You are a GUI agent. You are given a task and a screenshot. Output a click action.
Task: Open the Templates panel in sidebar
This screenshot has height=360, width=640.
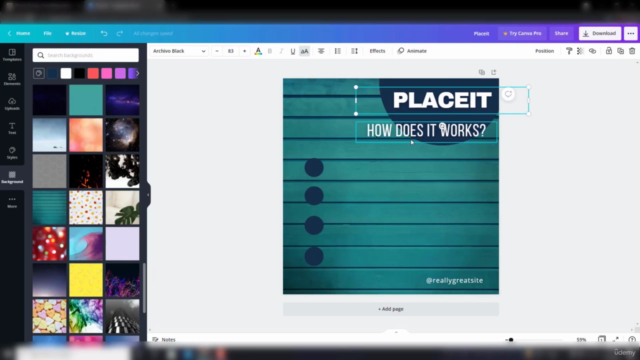12,55
